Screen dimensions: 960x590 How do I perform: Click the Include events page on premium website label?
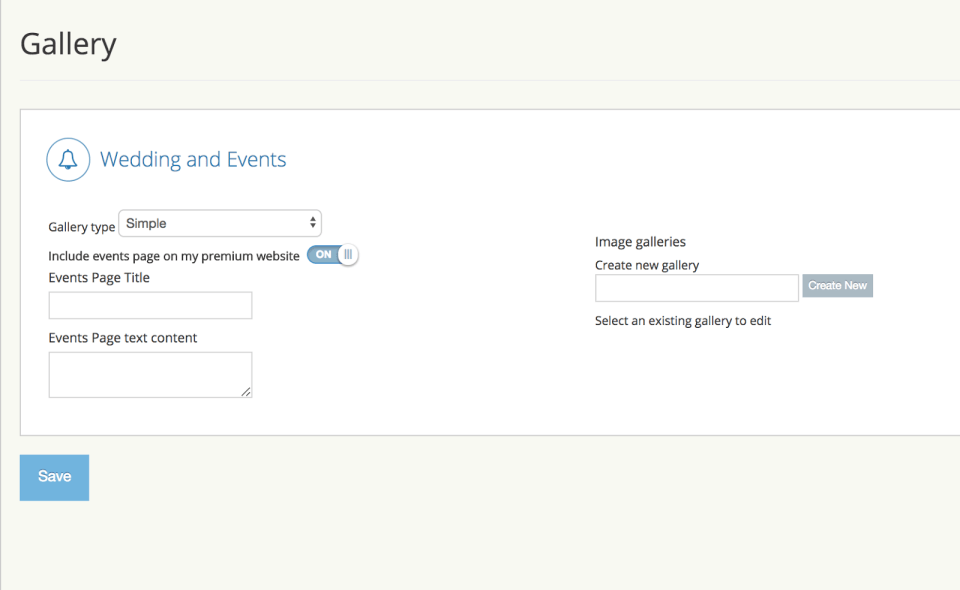(174, 256)
